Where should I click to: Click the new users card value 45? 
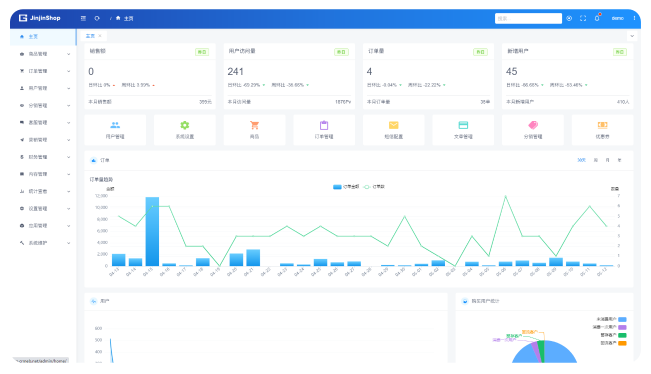[x=512, y=72]
